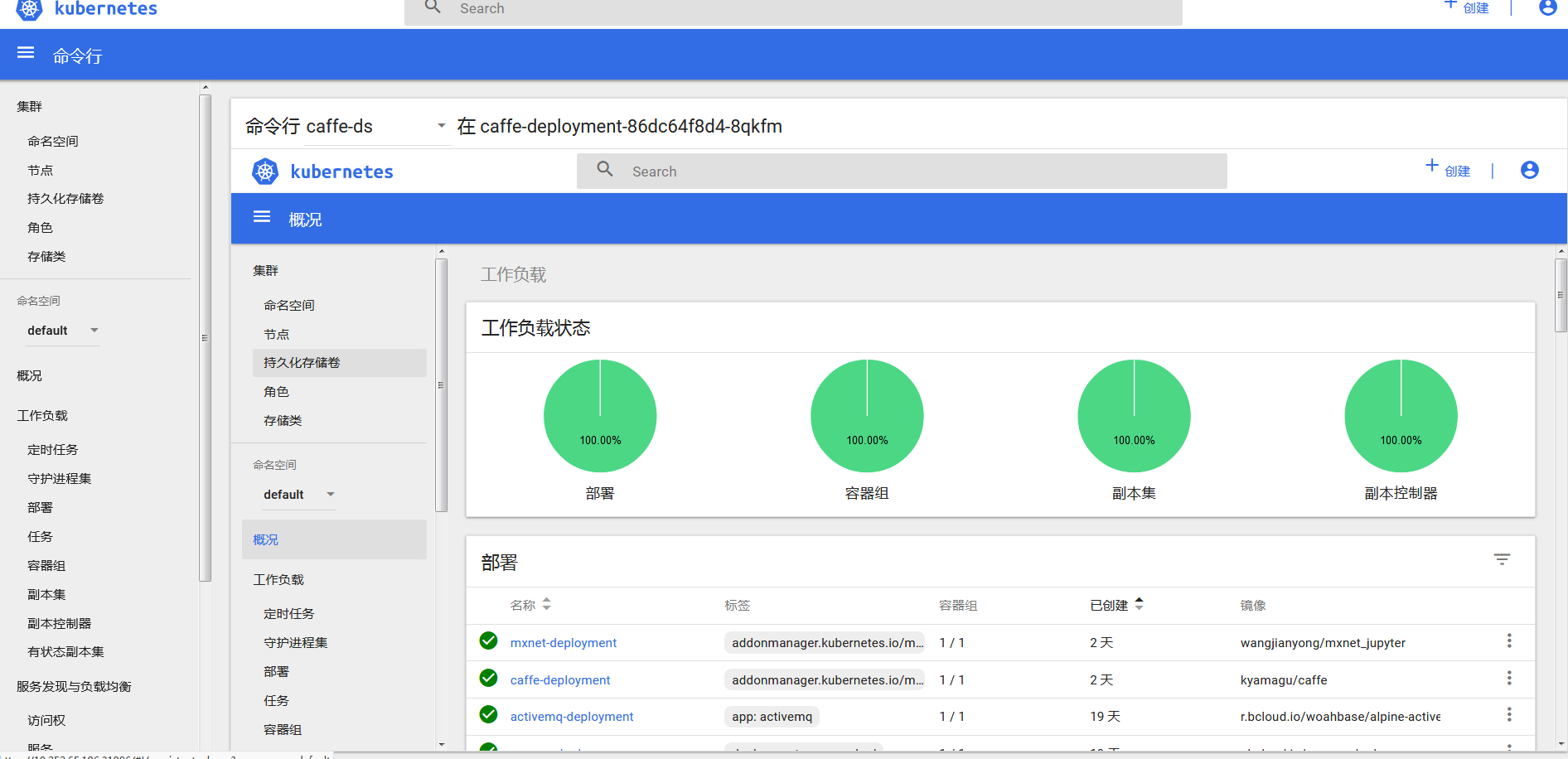Image resolution: width=1568 pixels, height=759 pixels.
Task: Select 存储类 in the outer sidebar
Action: click(46, 257)
